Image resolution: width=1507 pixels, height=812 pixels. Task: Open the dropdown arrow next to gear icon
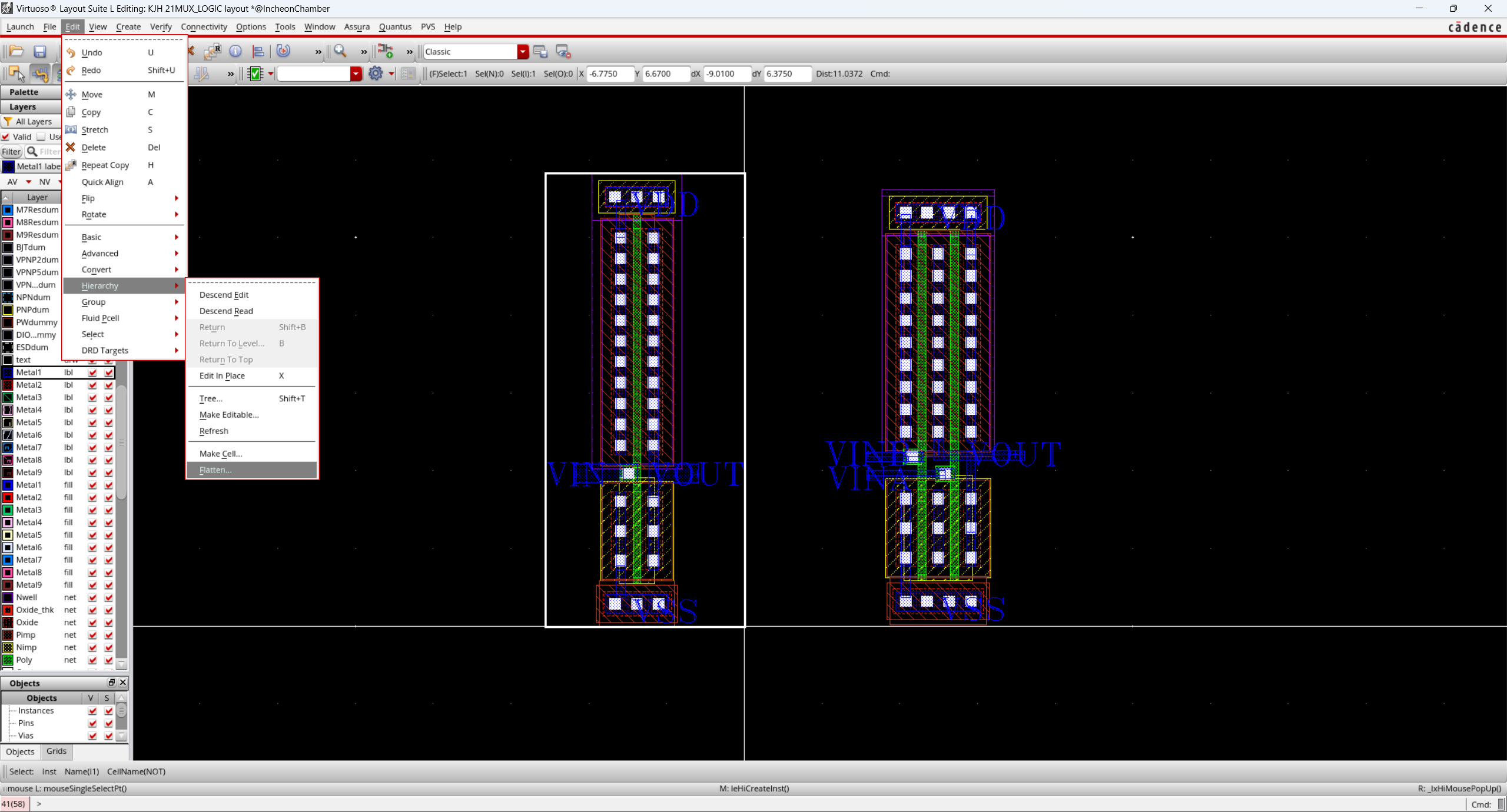click(391, 74)
